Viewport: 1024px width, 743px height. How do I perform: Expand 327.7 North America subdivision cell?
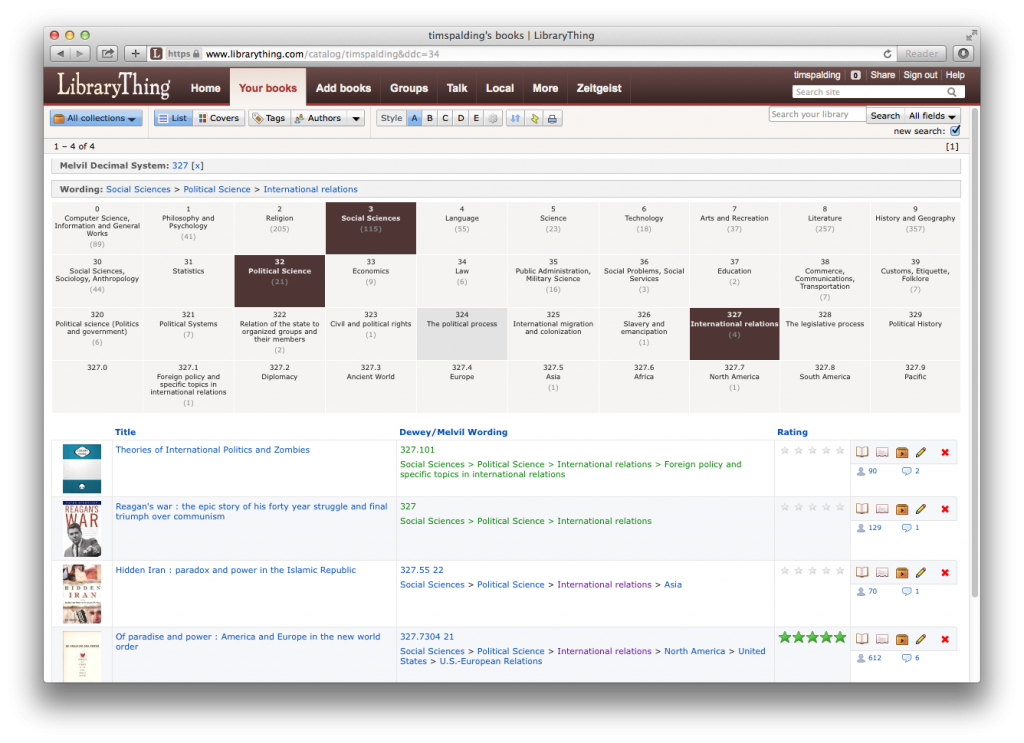tap(734, 386)
